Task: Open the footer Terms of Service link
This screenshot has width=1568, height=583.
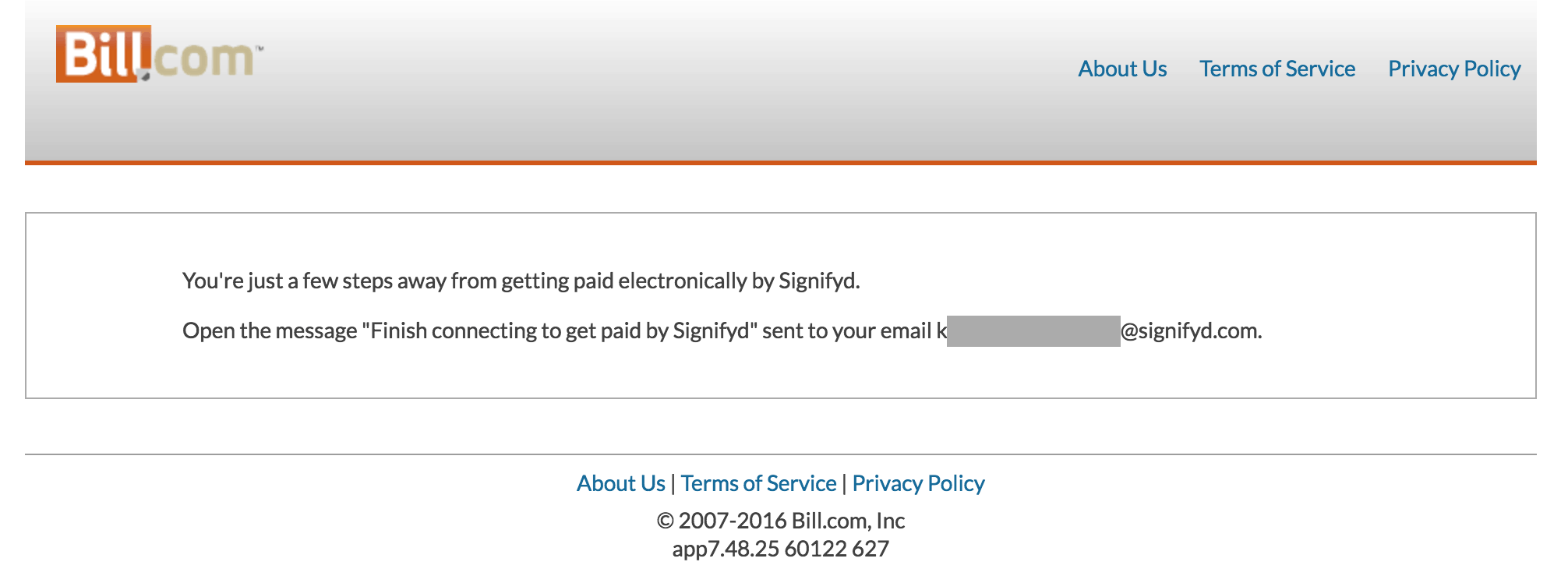Action: (x=759, y=483)
